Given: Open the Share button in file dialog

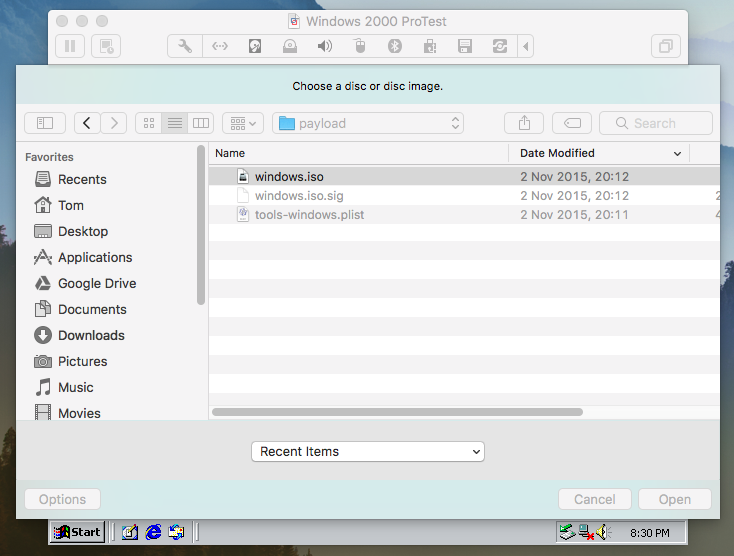Looking at the screenshot, I should coord(524,123).
